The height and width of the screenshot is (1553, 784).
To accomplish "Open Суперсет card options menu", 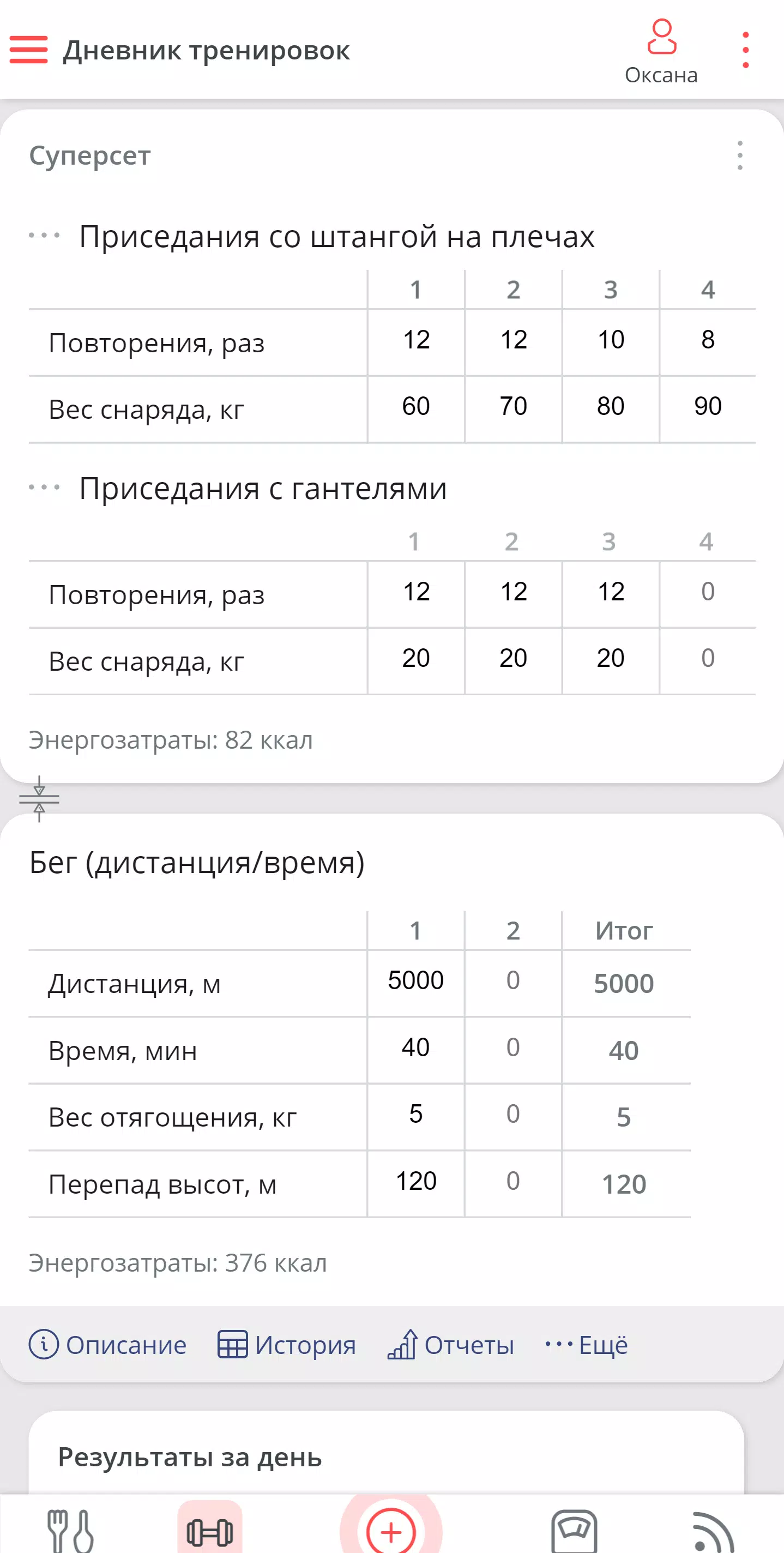I will pos(739,155).
